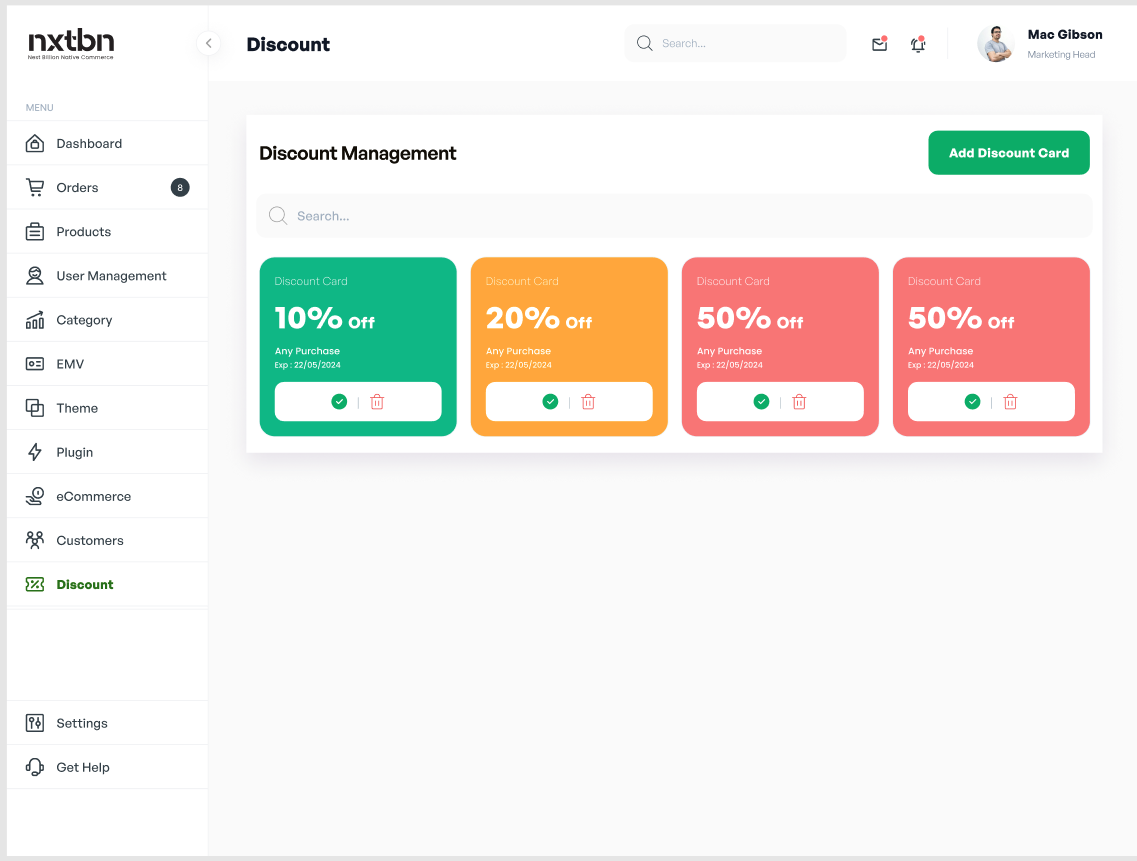Focus the Discount Management search field
Screen dimensions: 1137x861
click(674, 216)
